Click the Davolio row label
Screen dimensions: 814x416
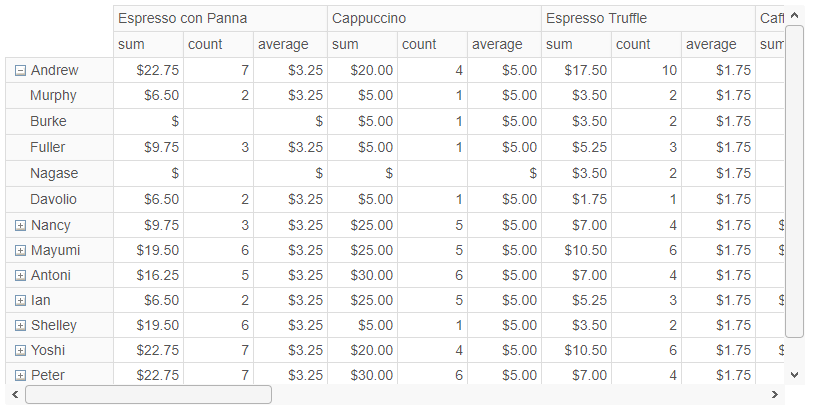(53, 199)
